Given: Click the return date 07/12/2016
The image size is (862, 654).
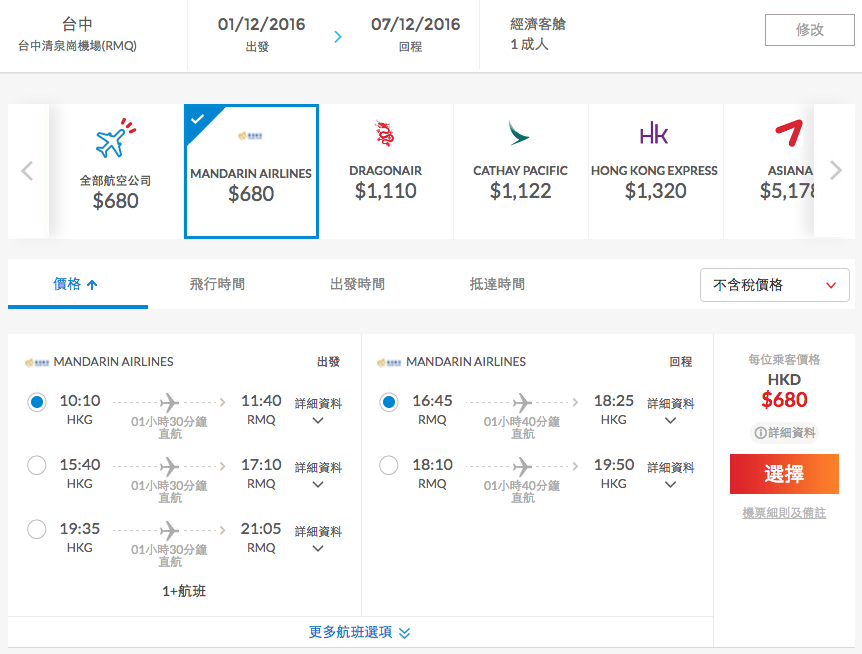Looking at the screenshot, I should tap(416, 24).
